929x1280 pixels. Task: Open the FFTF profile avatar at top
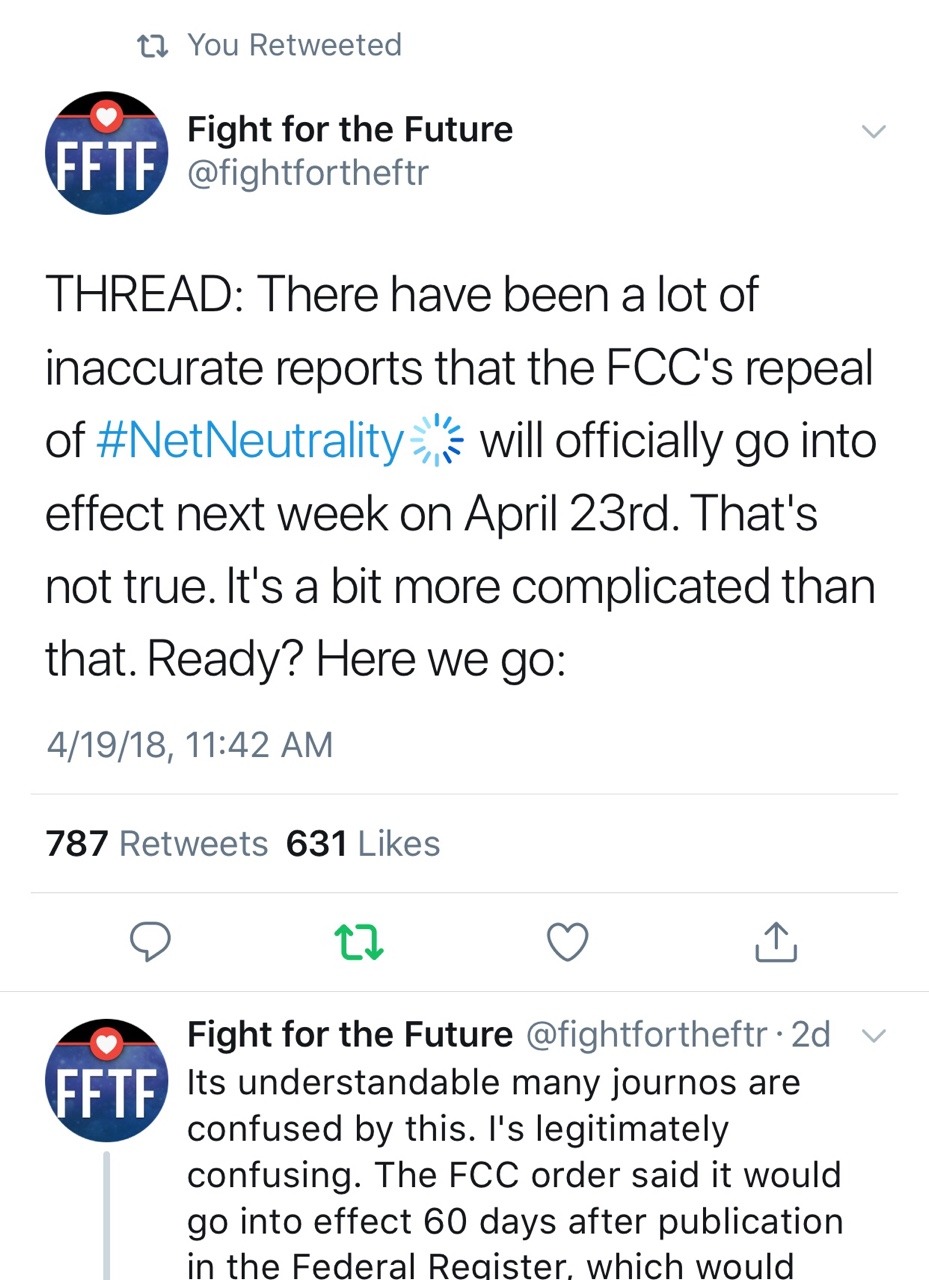[x=106, y=153]
